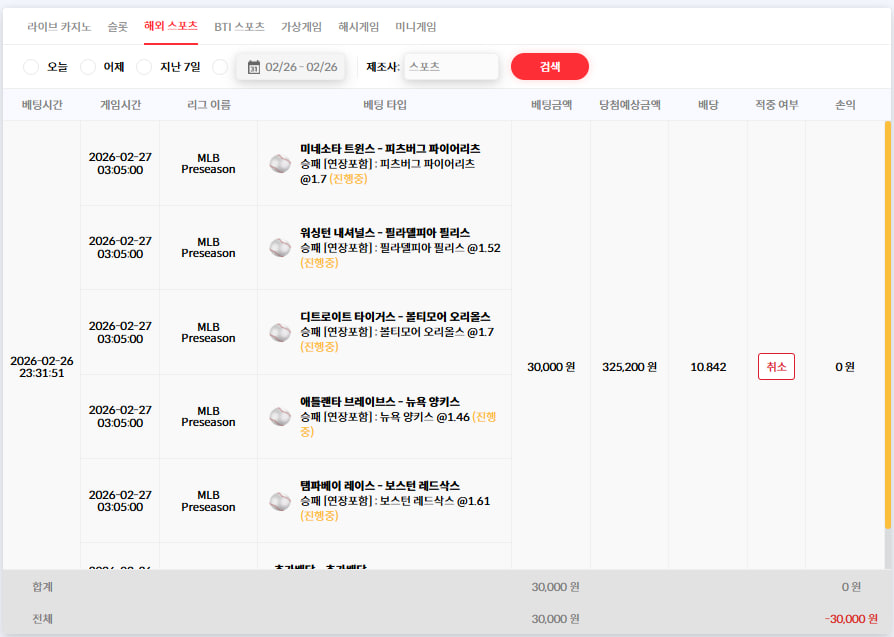Switch to the 라이브 카지노 tab
This screenshot has height=637, width=894.
pyautogui.click(x=59, y=27)
